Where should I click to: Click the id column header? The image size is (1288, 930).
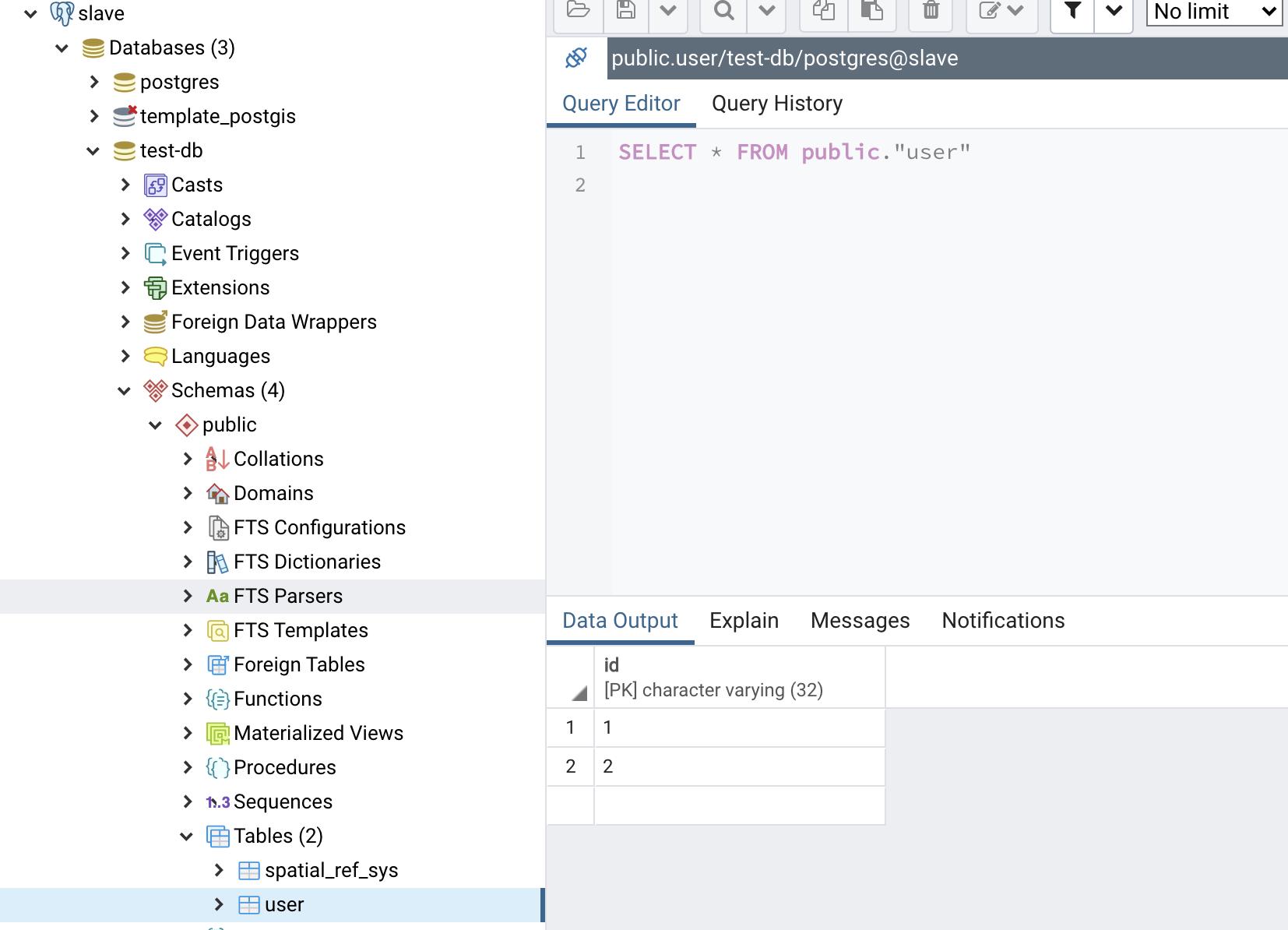tap(739, 677)
